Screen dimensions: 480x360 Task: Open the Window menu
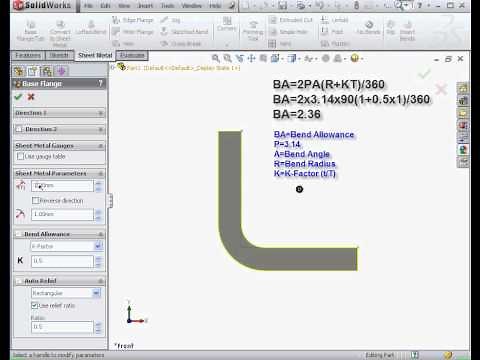192,6
